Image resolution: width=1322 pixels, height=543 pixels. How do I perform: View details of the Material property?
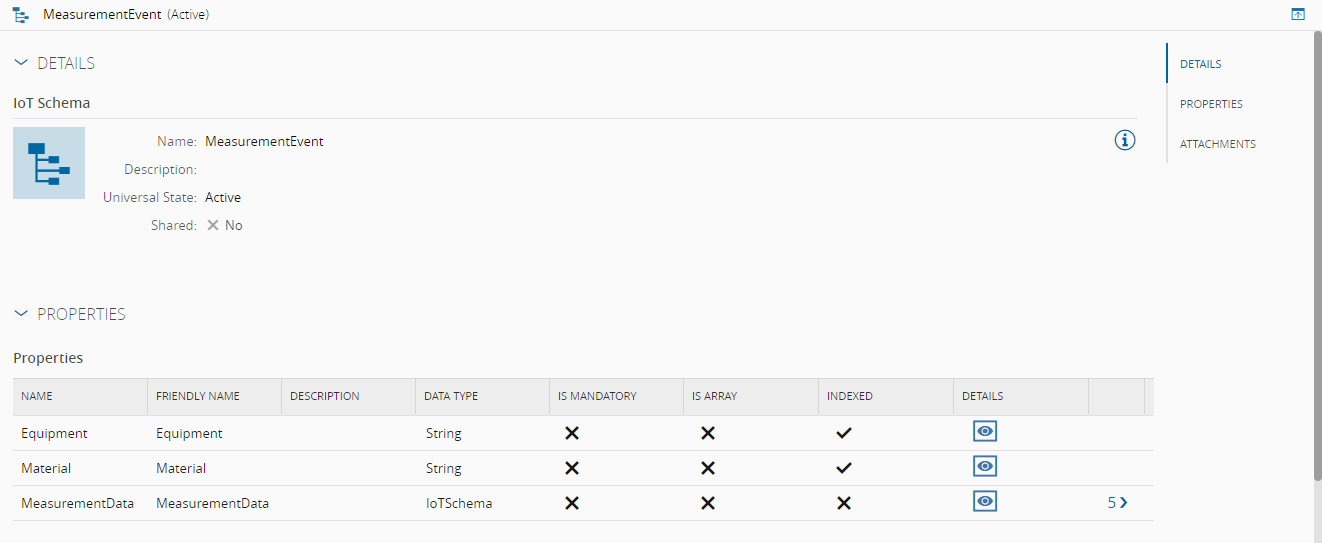click(x=985, y=467)
